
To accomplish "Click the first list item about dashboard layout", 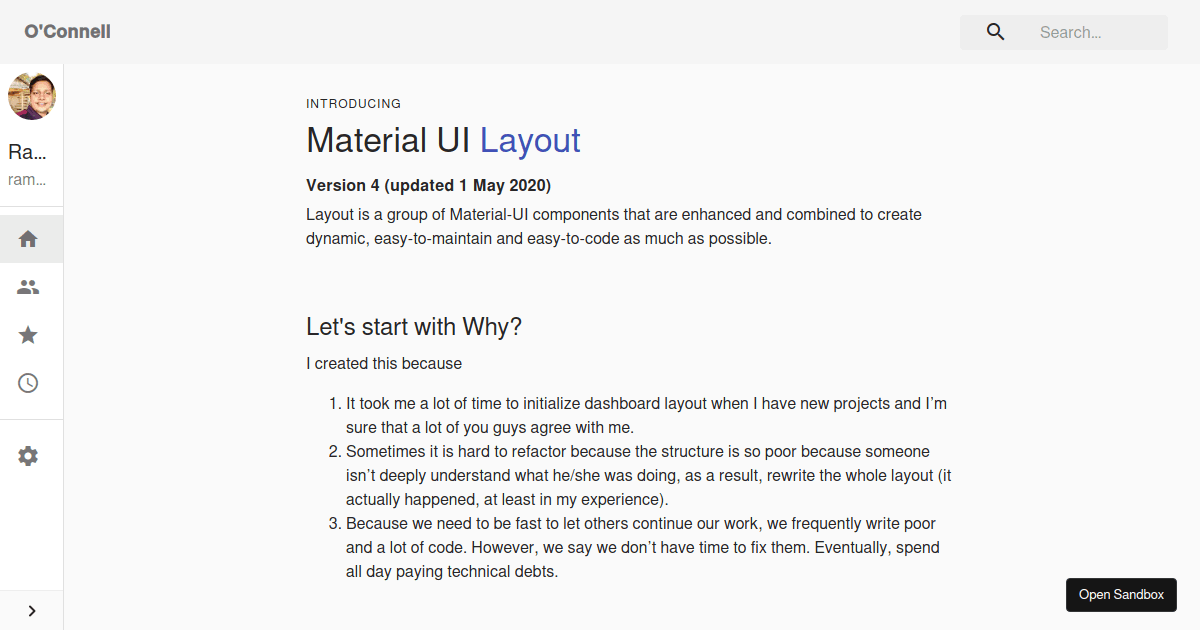I will point(645,415).
